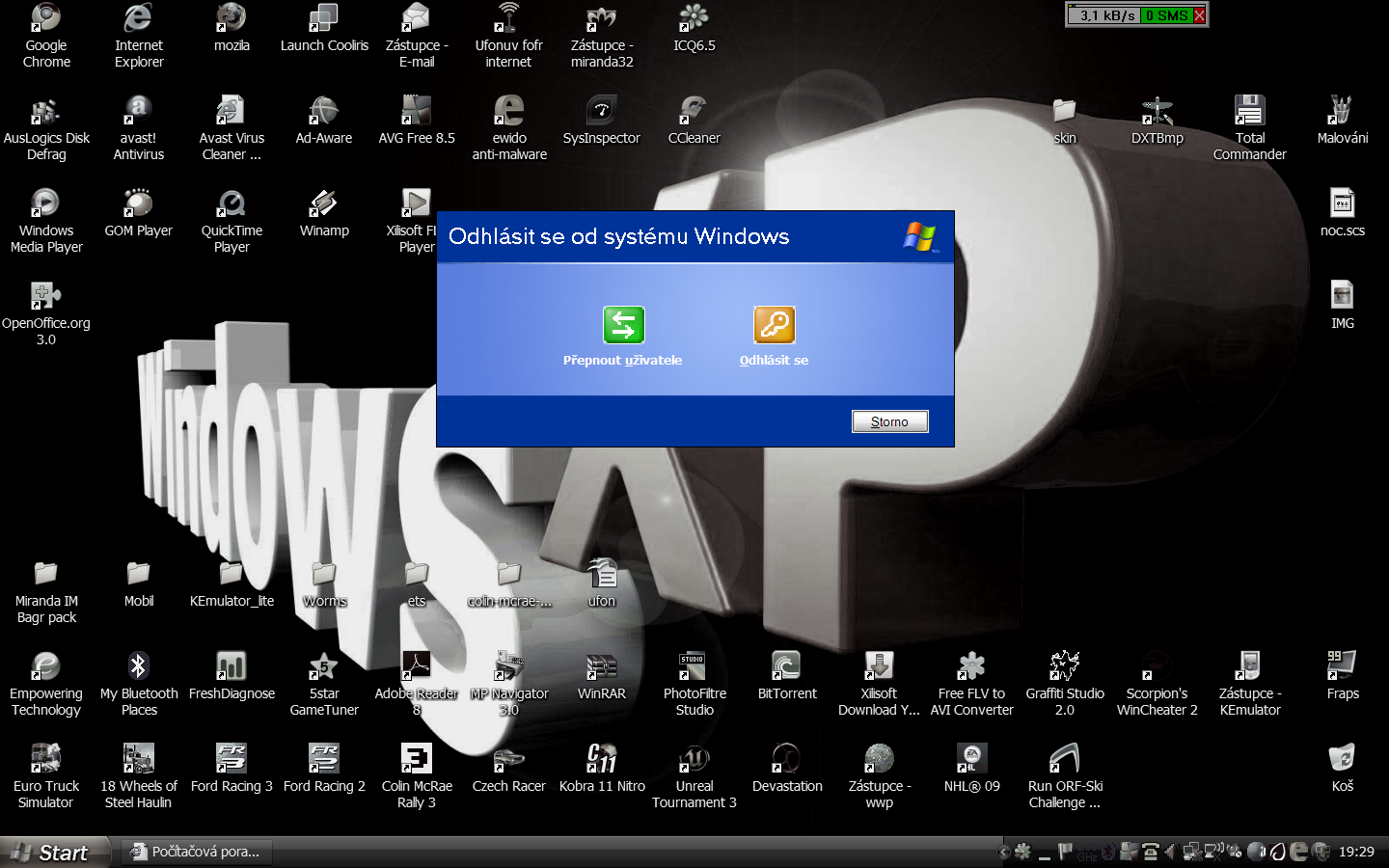The image size is (1389, 868).
Task: Select the Devastation game icon
Action: pyautogui.click(x=787, y=759)
